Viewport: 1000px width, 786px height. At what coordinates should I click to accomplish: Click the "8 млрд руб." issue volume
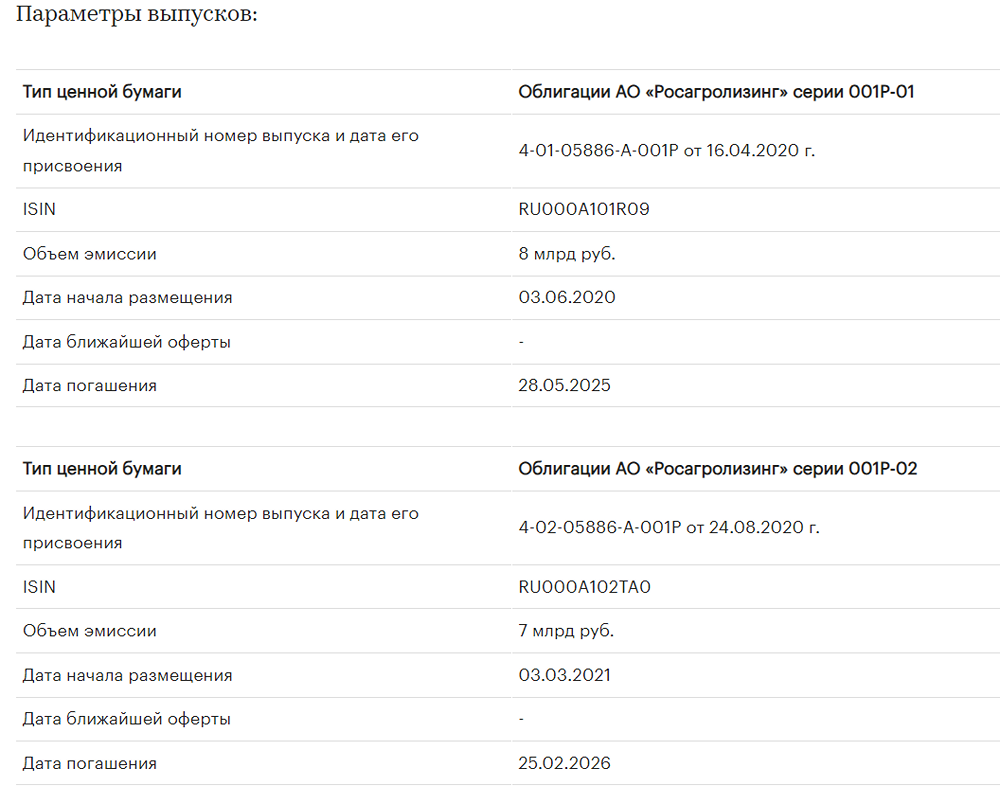coord(567,254)
